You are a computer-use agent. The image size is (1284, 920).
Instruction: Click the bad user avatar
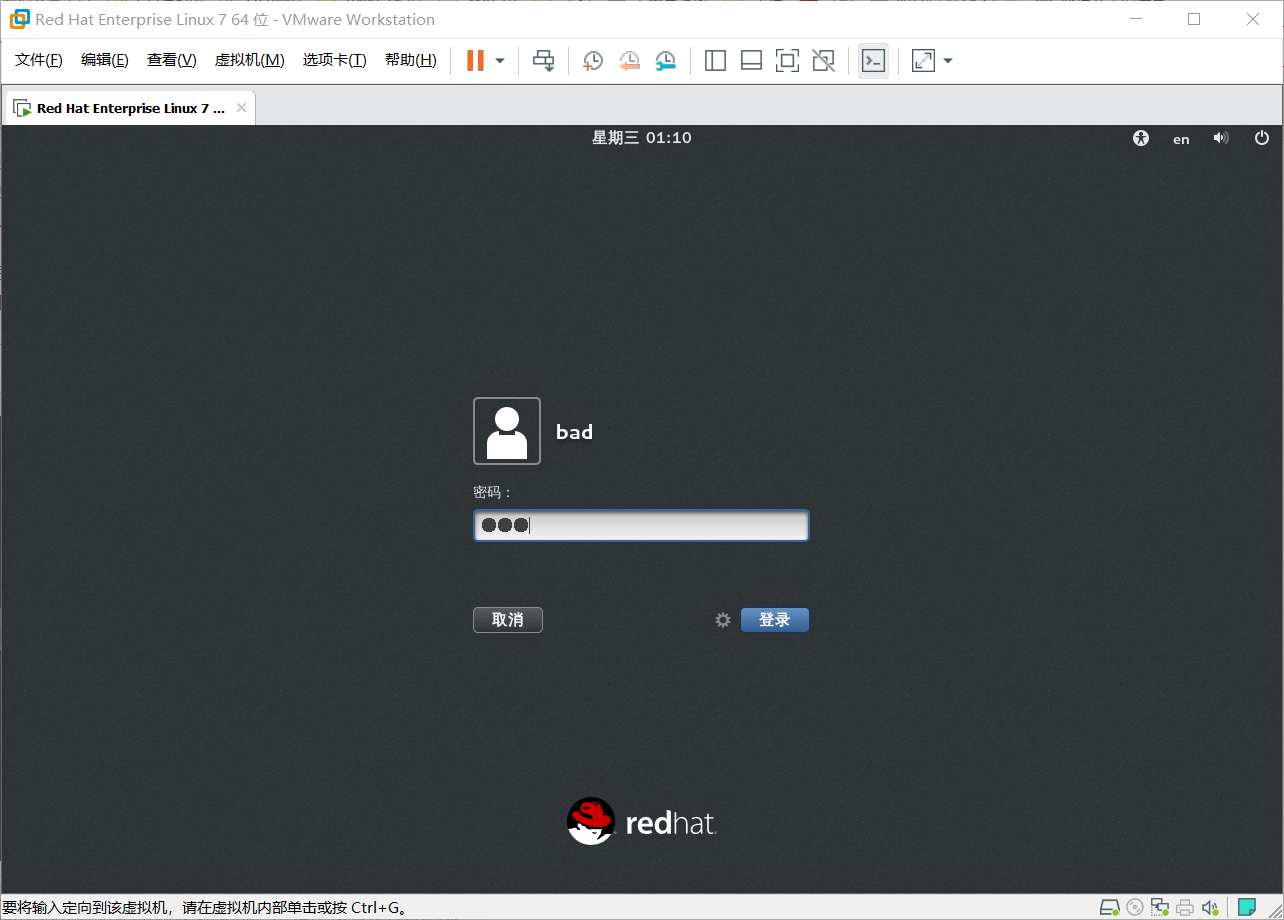pyautogui.click(x=507, y=431)
